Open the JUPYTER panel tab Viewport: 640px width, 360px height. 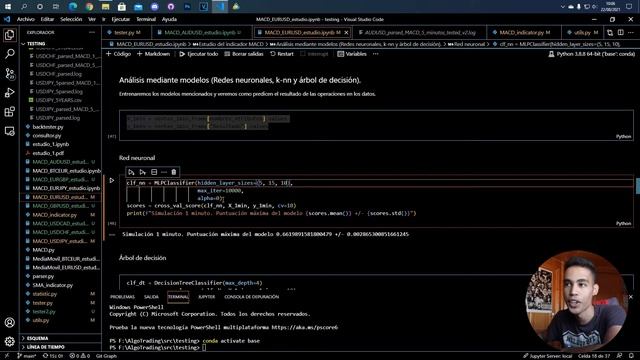click(206, 297)
